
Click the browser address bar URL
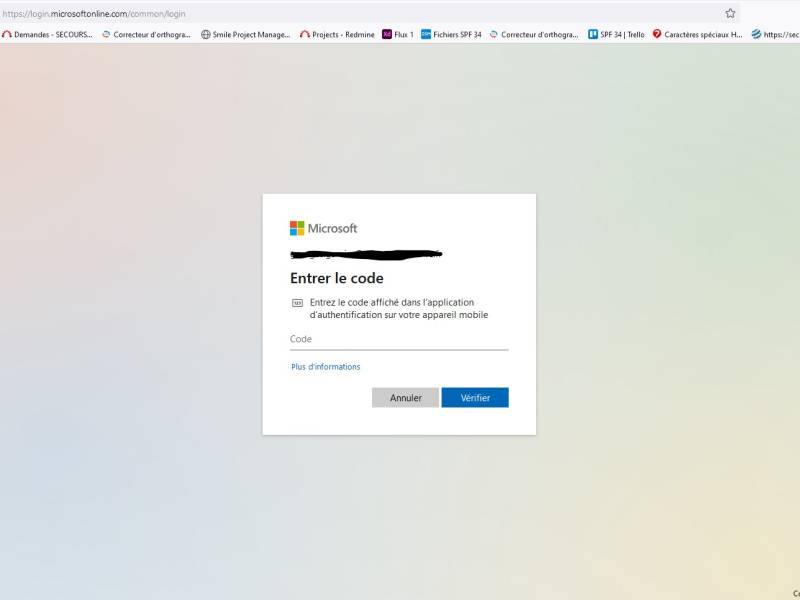(x=94, y=14)
